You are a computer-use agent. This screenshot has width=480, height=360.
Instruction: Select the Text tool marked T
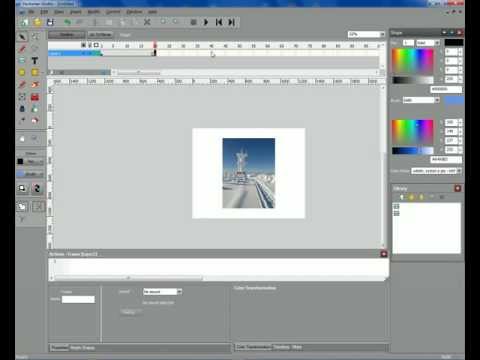click(x=35, y=61)
